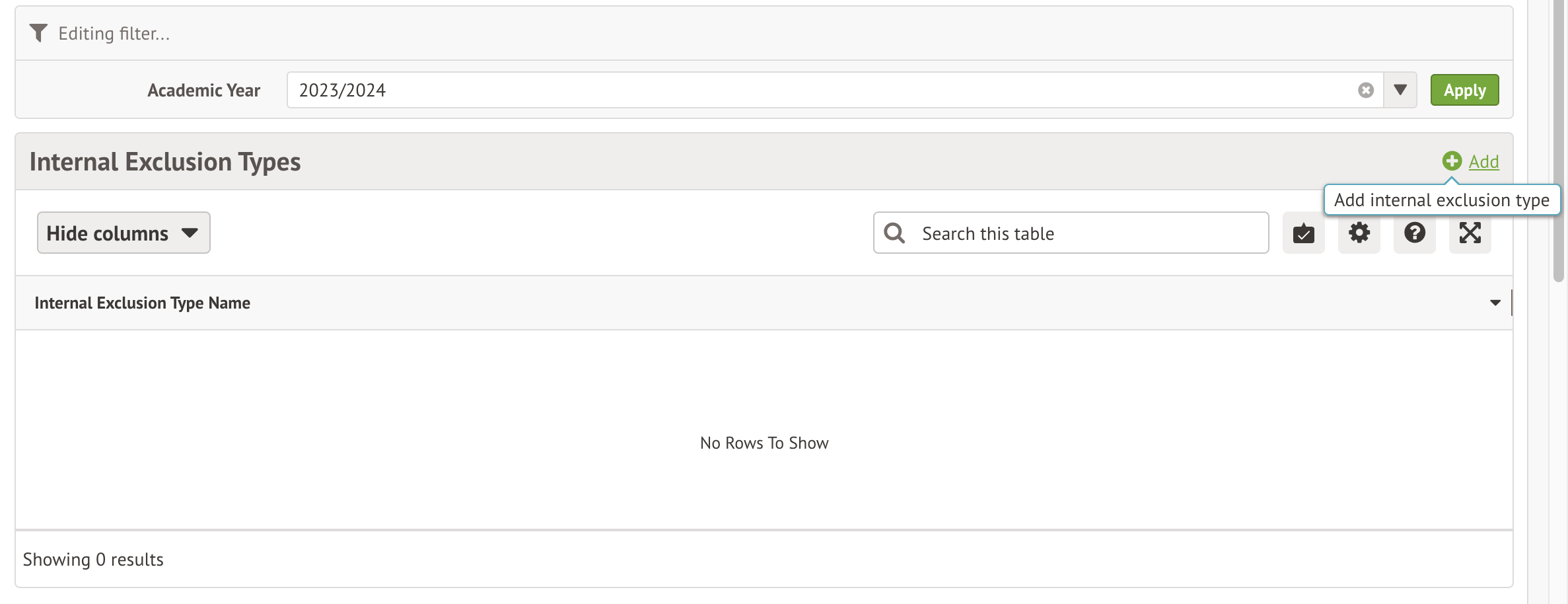Screen dimensions: 1568x604
Task: Clear the Academic Year selection
Action: tap(1366, 90)
